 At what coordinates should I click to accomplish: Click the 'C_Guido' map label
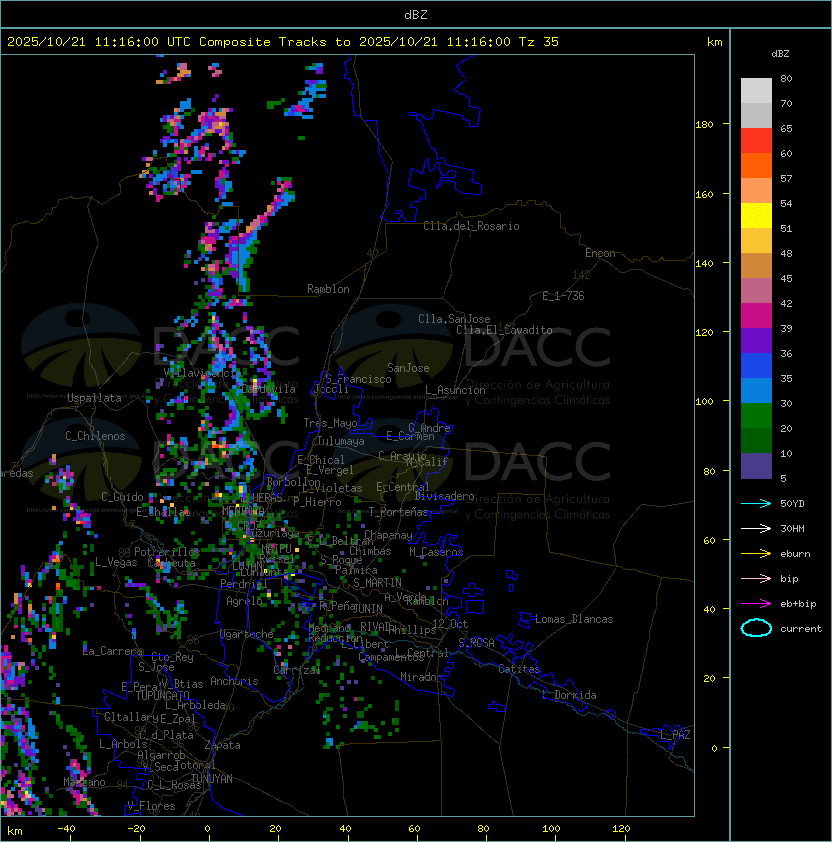122,497
